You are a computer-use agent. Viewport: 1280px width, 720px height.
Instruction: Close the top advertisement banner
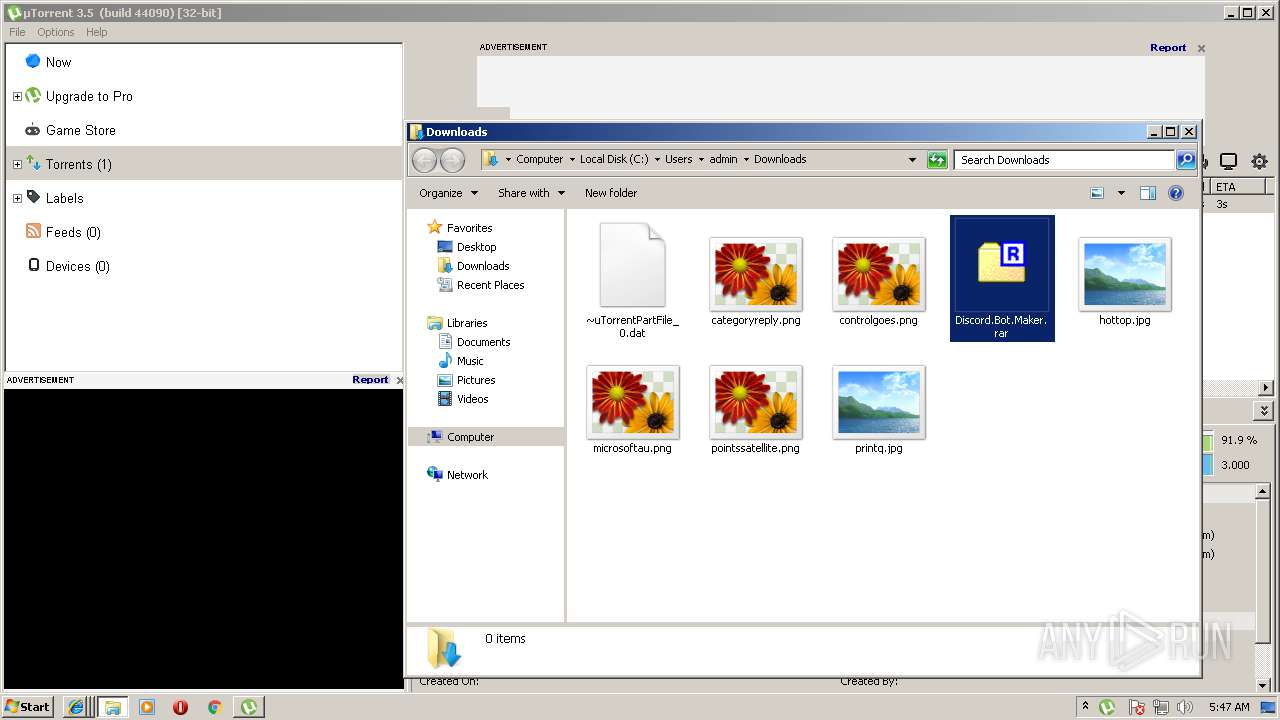(x=1201, y=48)
